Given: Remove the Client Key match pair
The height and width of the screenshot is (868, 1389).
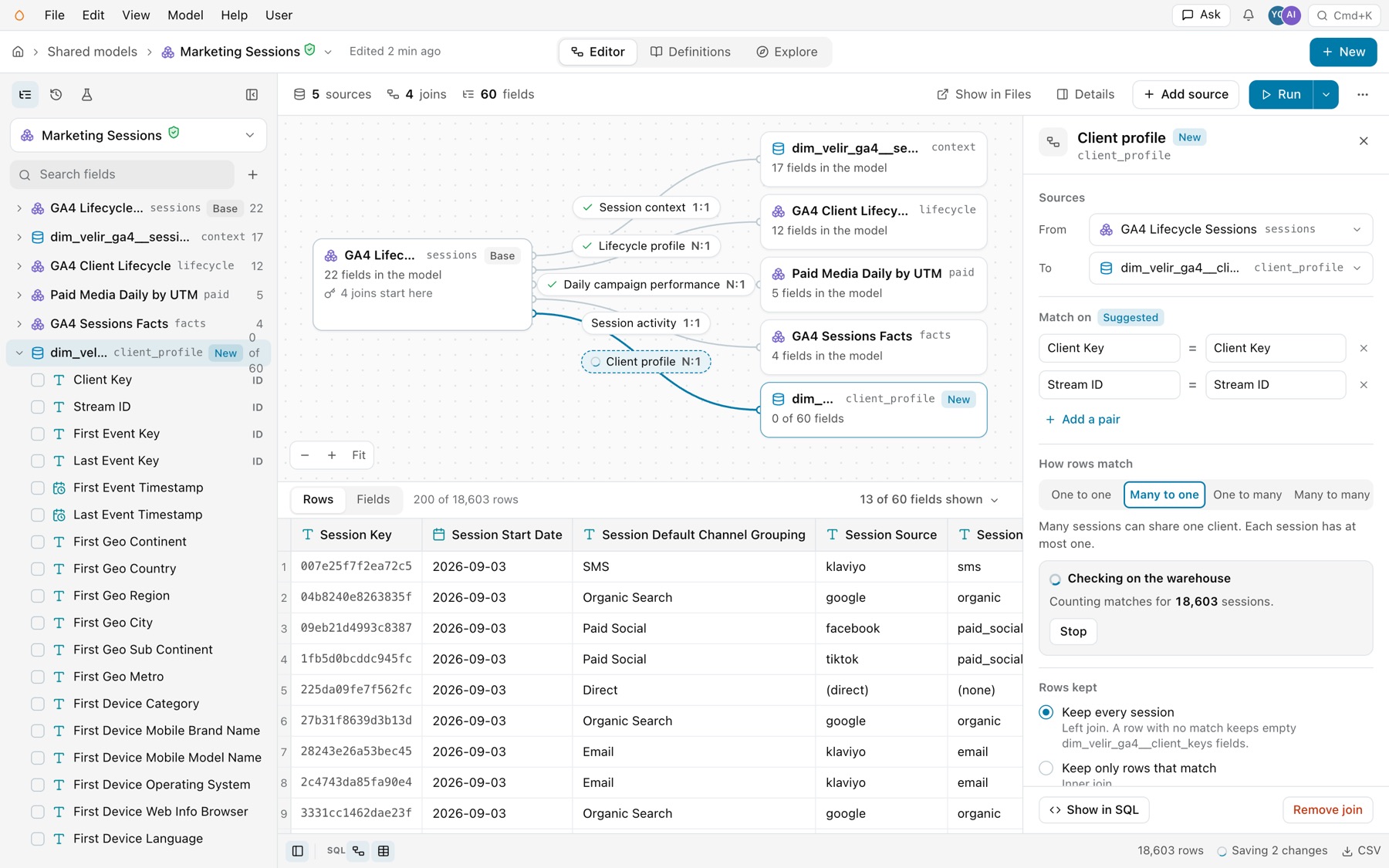Looking at the screenshot, I should [x=1364, y=349].
